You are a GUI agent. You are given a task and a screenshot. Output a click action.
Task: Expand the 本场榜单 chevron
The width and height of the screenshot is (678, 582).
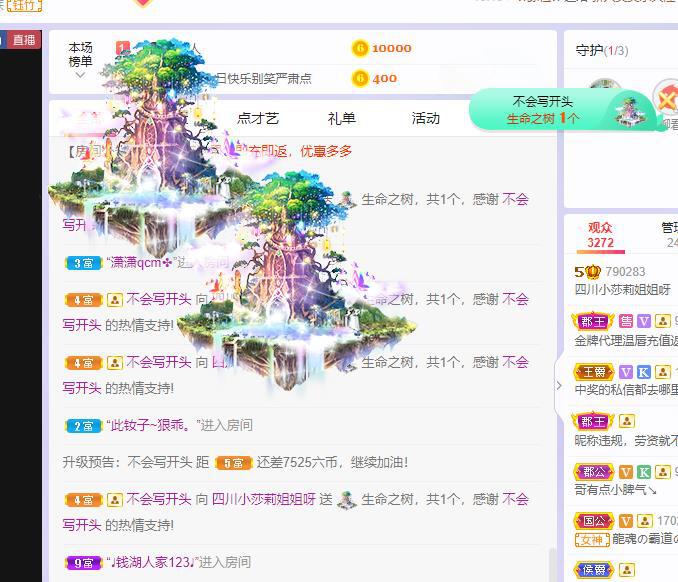coord(80,75)
